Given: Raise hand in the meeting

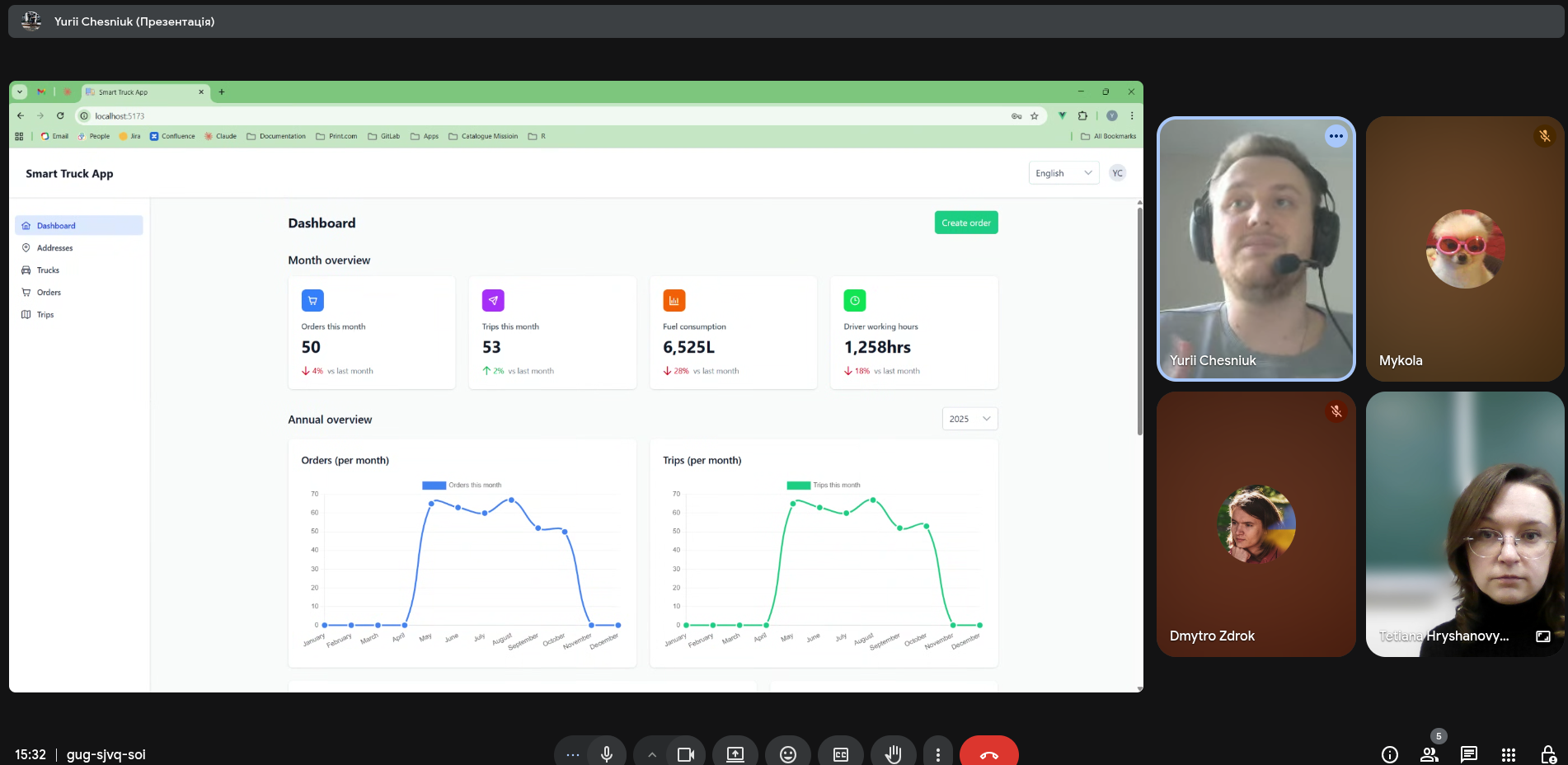Looking at the screenshot, I should coord(893,754).
